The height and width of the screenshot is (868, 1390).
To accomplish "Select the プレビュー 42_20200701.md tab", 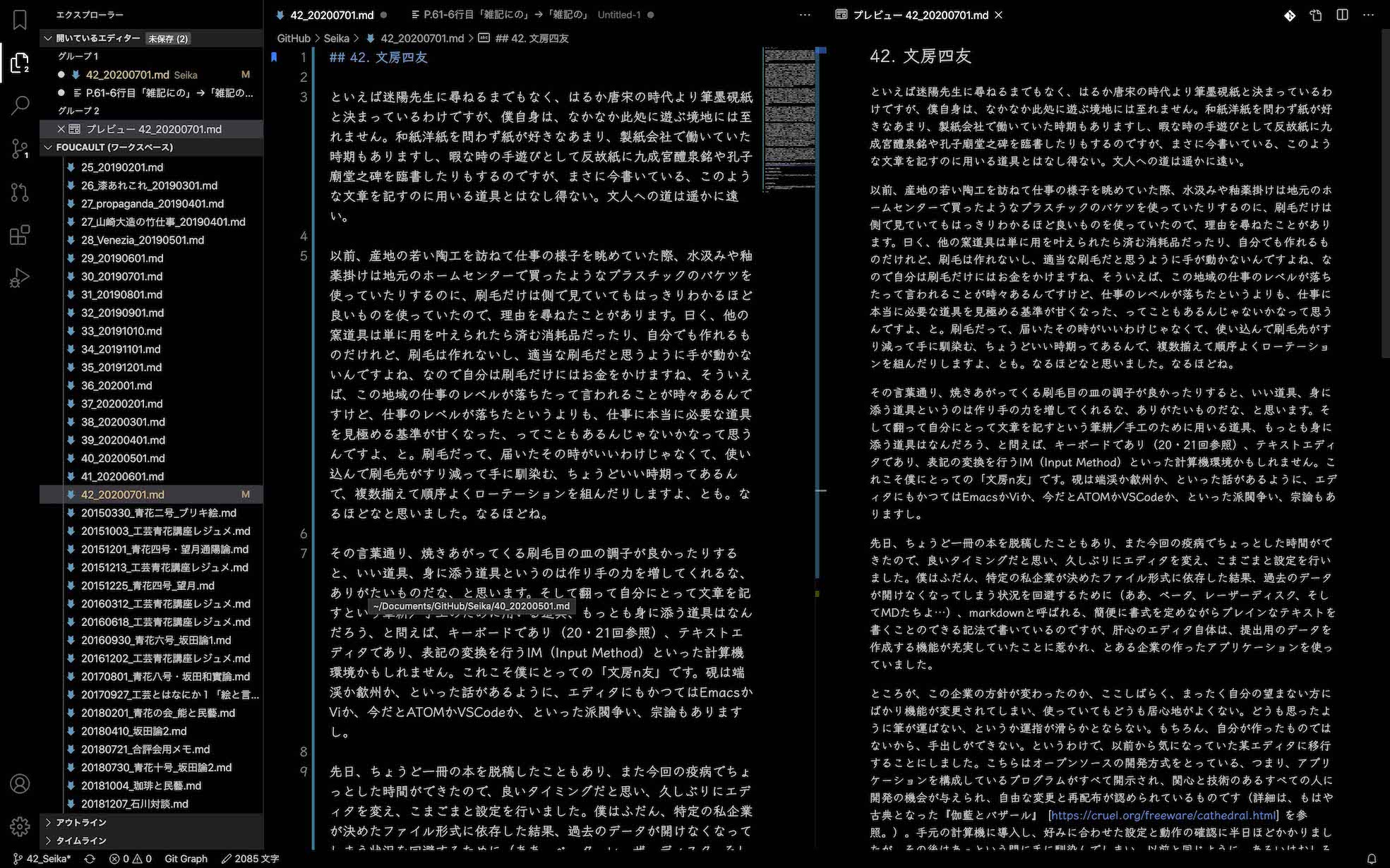I will point(919,15).
